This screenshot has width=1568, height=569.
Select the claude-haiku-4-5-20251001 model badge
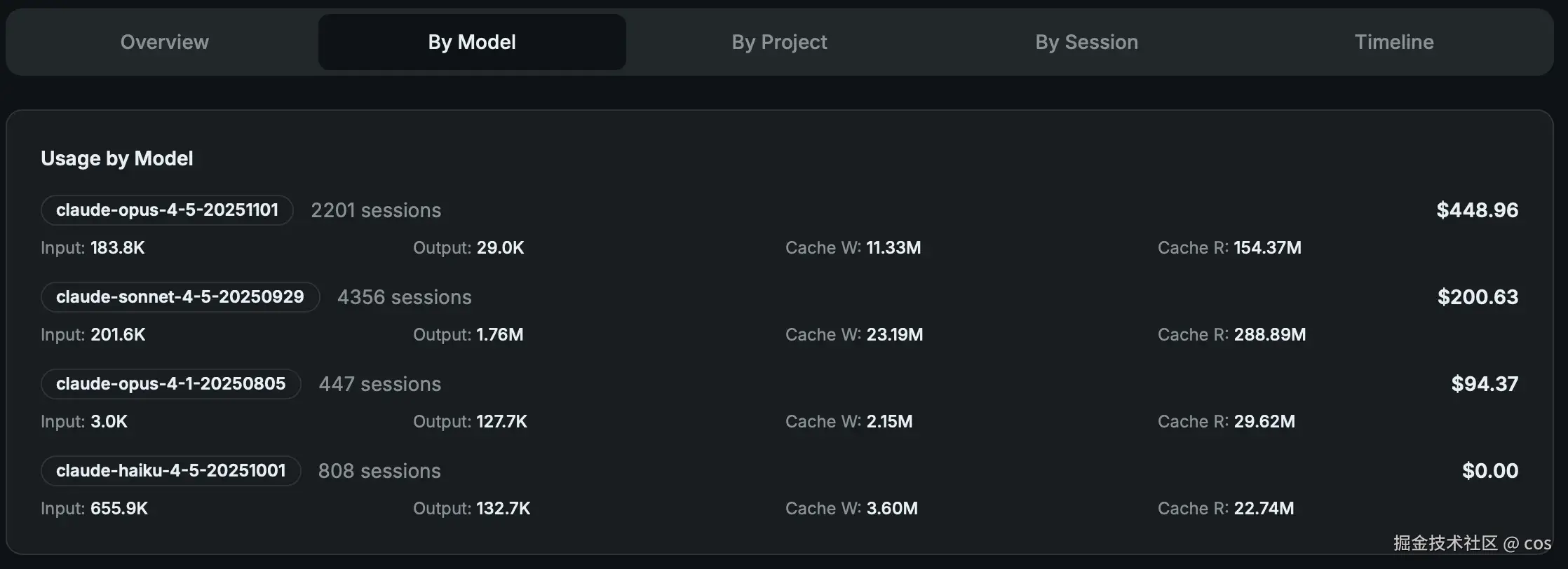pyautogui.click(x=171, y=471)
